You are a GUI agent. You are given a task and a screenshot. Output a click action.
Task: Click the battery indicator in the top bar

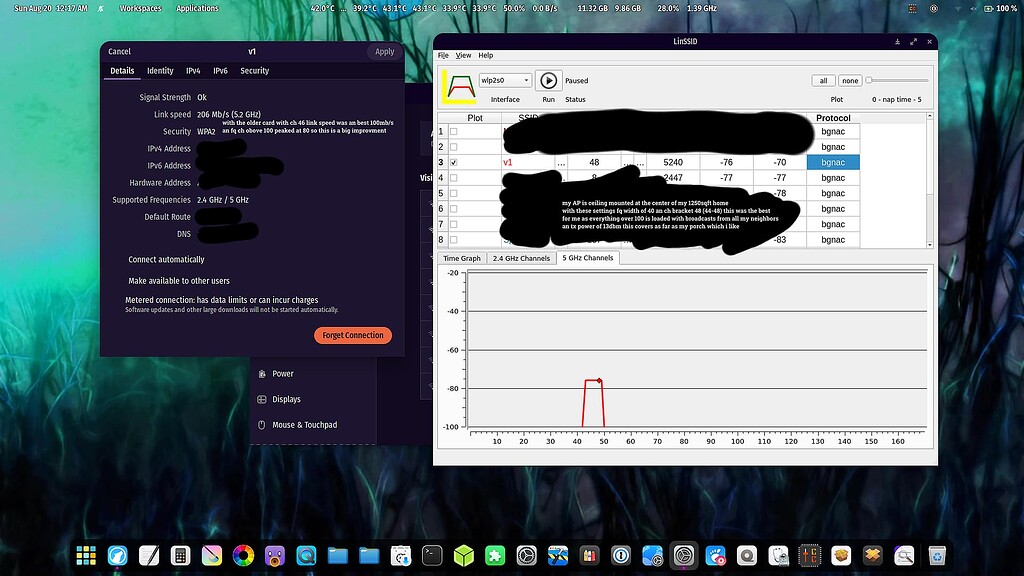pyautogui.click(x=989, y=8)
